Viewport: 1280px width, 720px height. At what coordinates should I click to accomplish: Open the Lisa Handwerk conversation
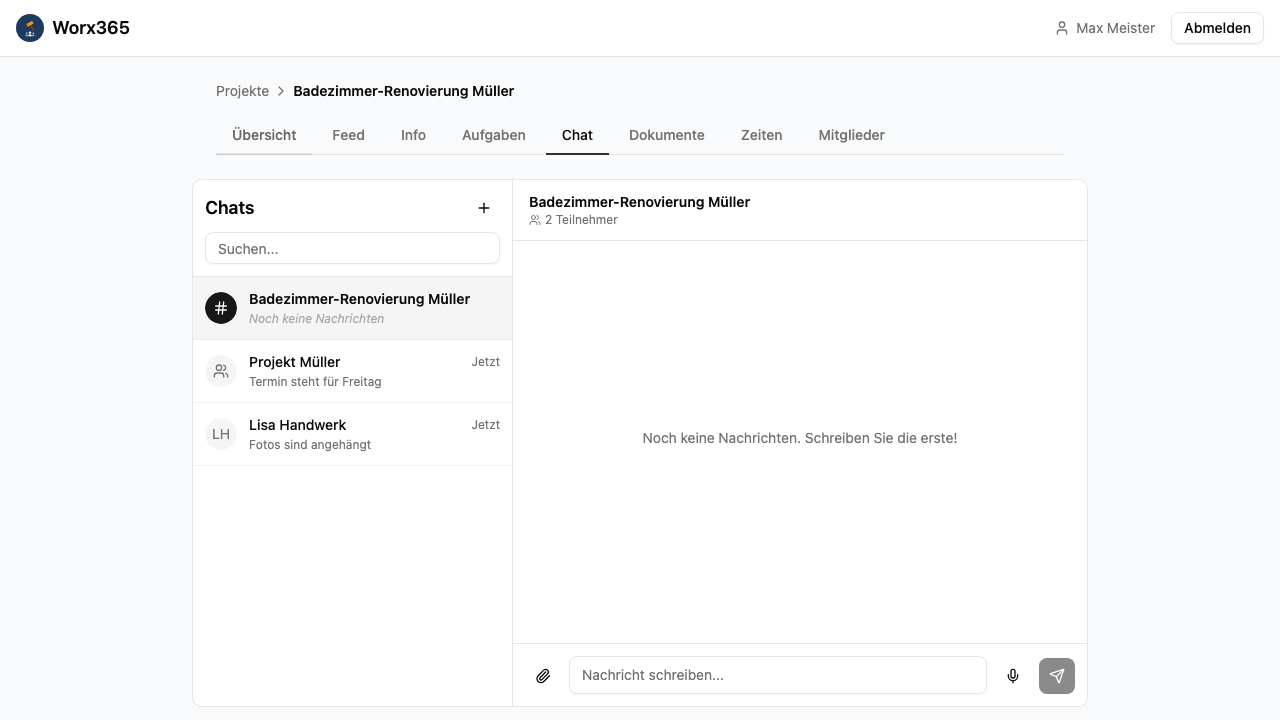click(x=352, y=434)
